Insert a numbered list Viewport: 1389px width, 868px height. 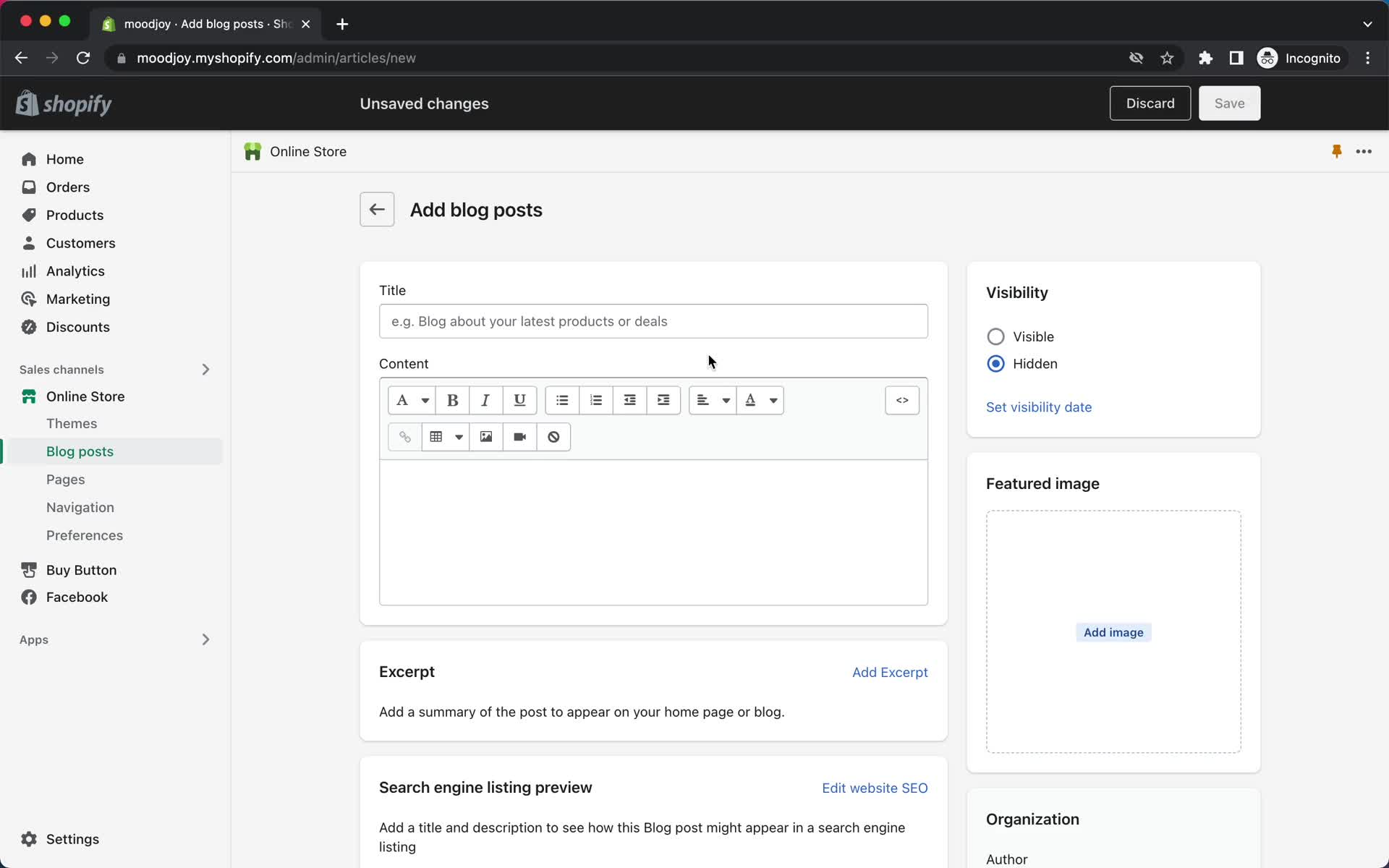click(x=596, y=400)
